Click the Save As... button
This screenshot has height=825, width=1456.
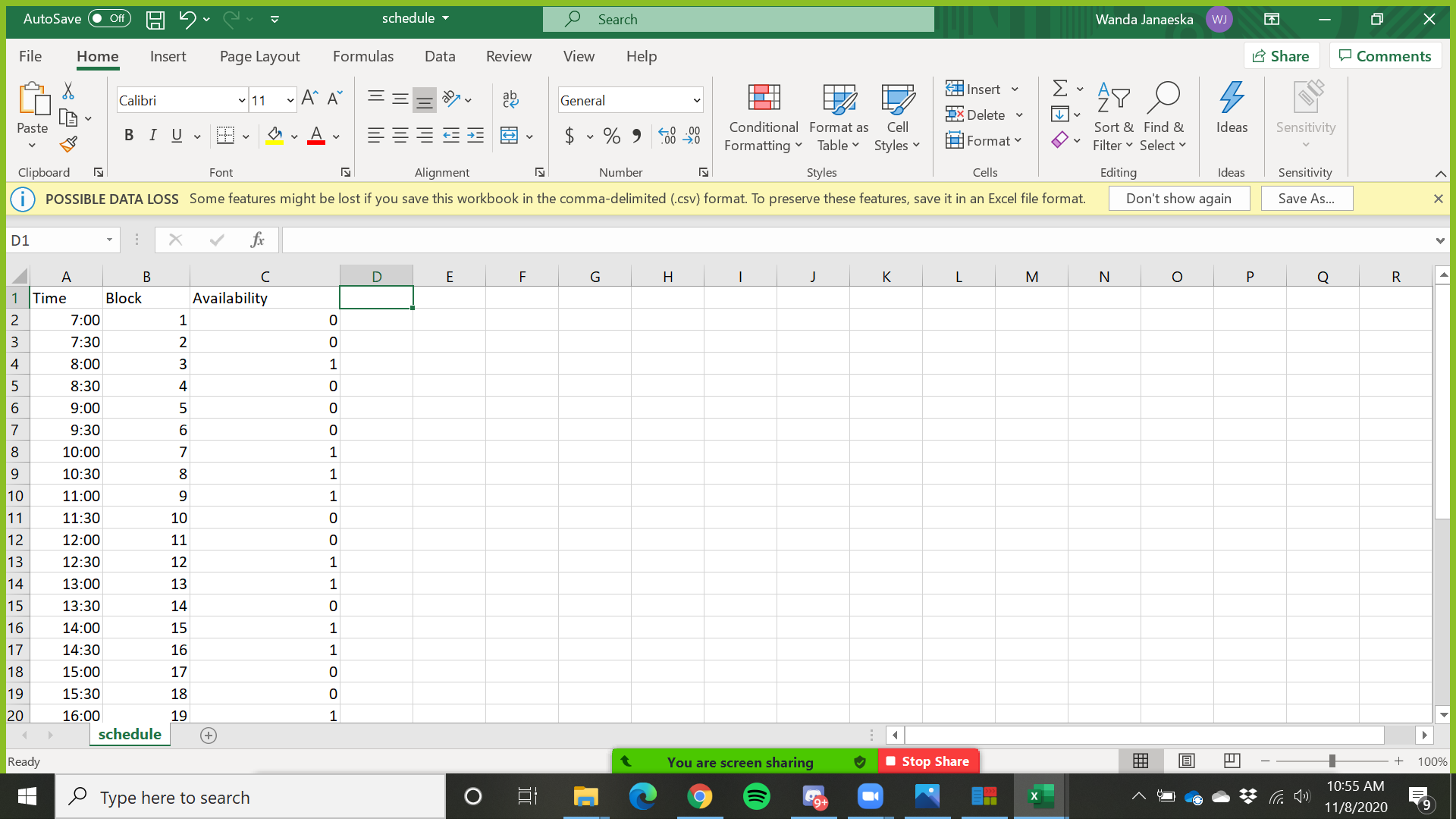pos(1306,199)
